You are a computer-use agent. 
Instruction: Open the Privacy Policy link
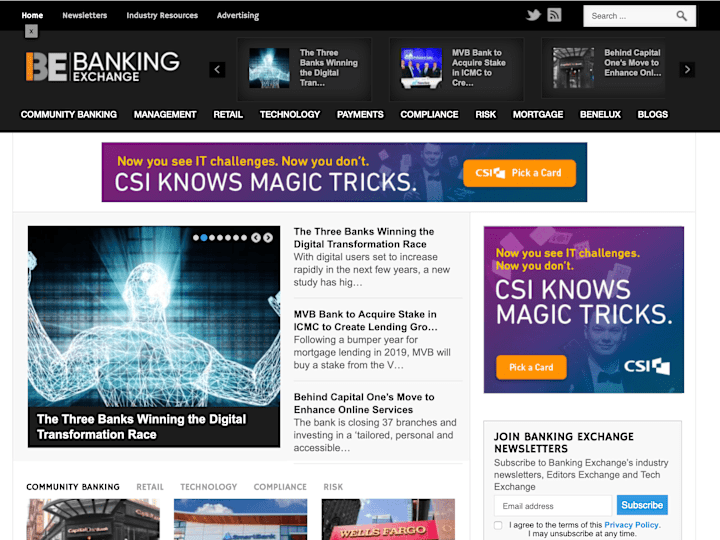click(x=632, y=525)
